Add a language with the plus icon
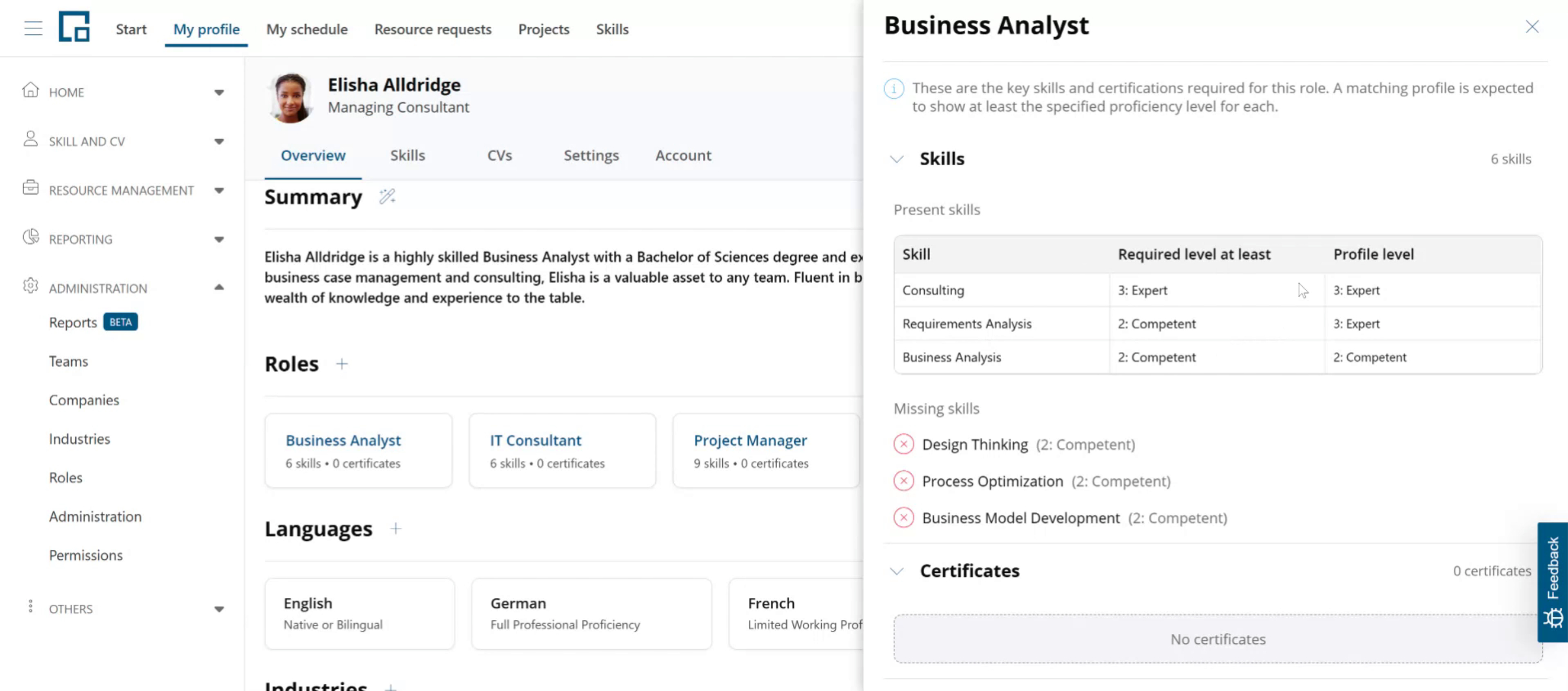The height and width of the screenshot is (691, 1568). [396, 529]
